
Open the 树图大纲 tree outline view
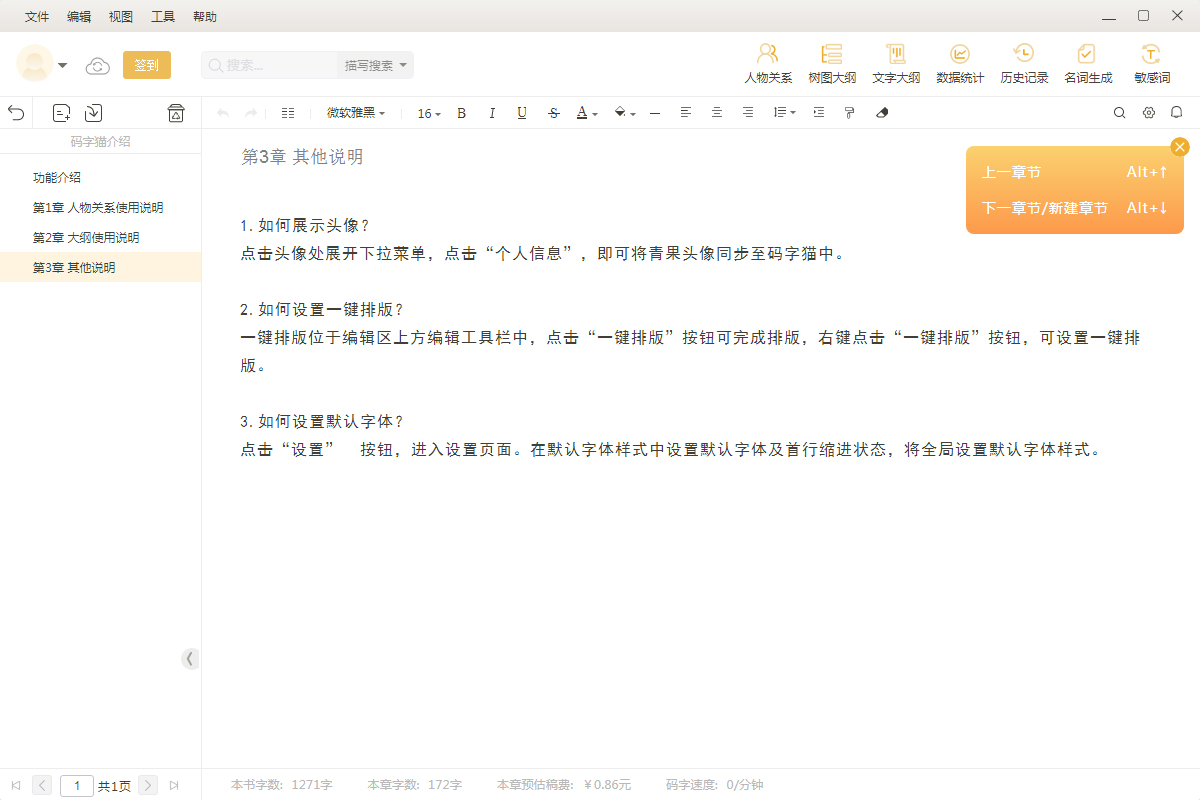pyautogui.click(x=831, y=63)
